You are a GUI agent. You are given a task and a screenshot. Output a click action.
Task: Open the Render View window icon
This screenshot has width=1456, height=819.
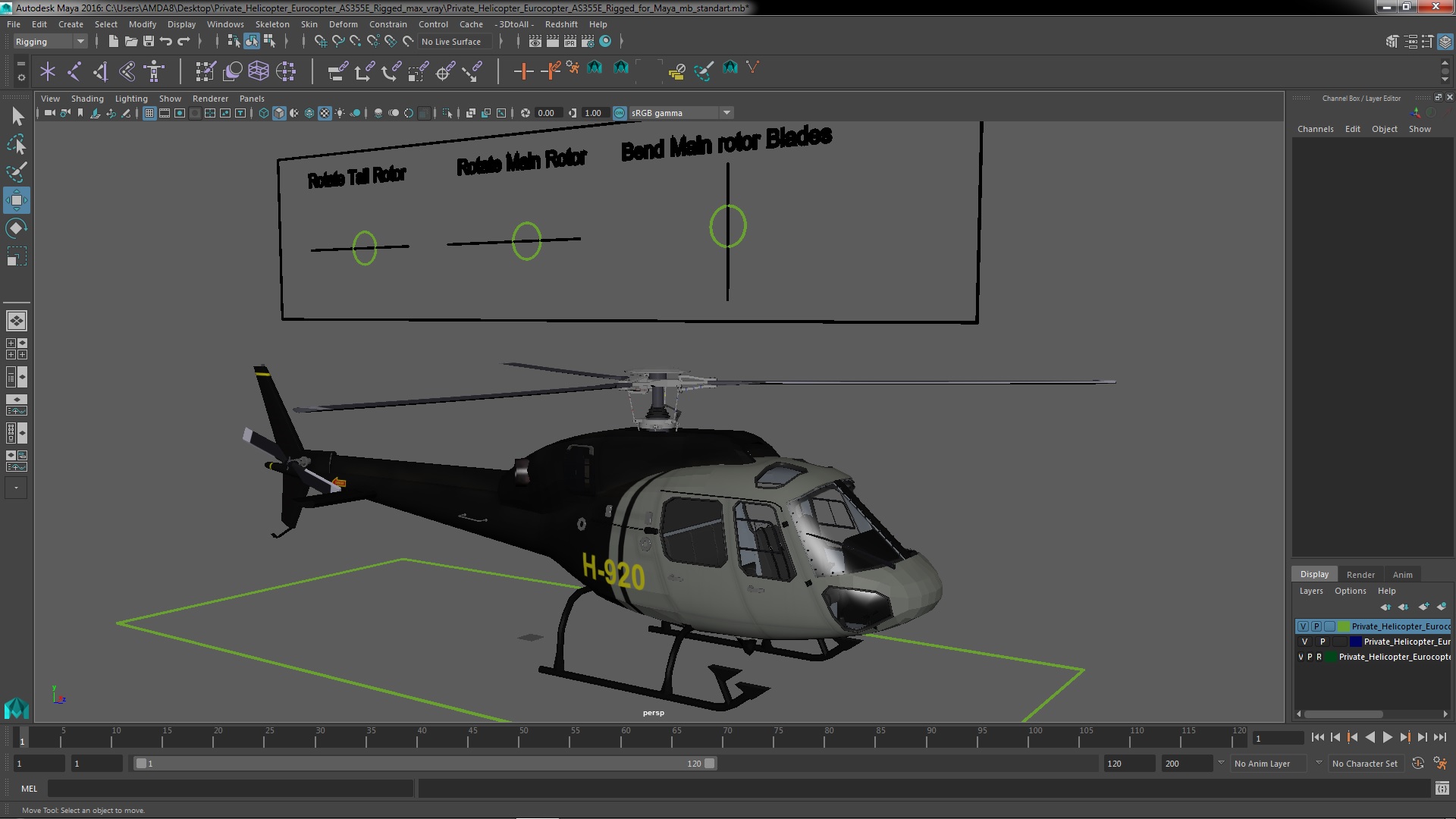535,41
